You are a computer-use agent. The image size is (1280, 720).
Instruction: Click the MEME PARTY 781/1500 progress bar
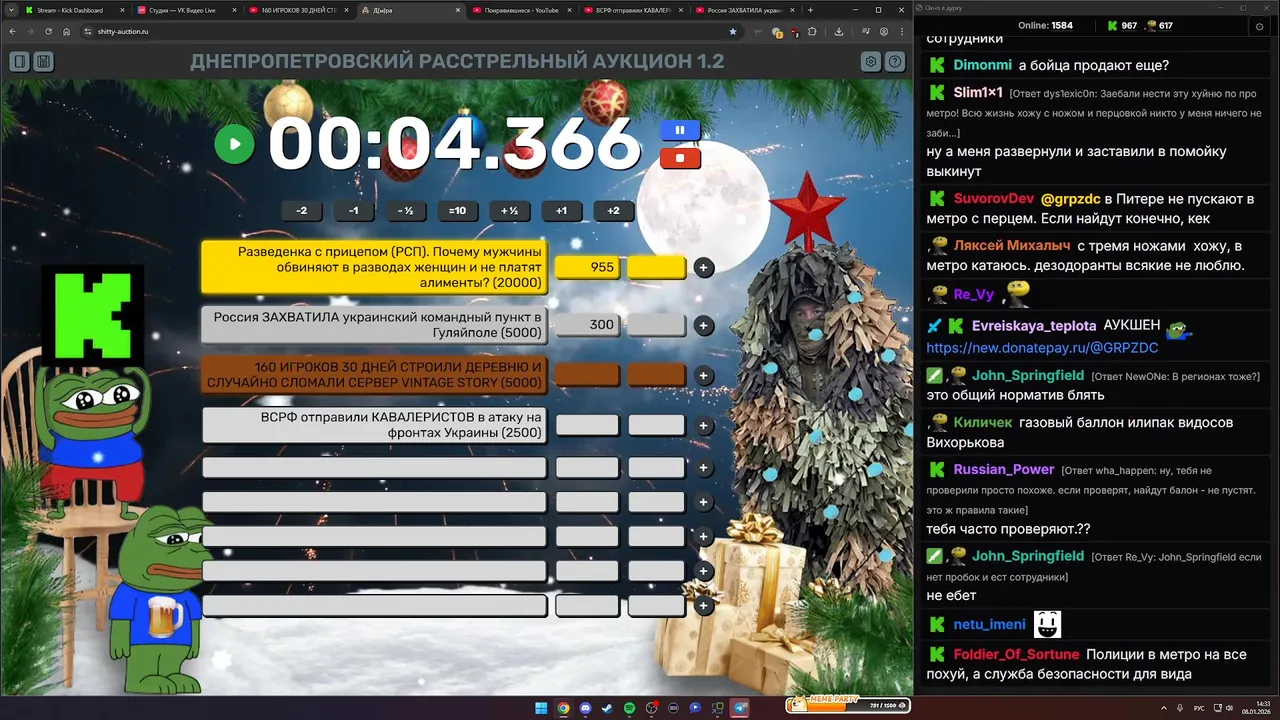pos(848,705)
